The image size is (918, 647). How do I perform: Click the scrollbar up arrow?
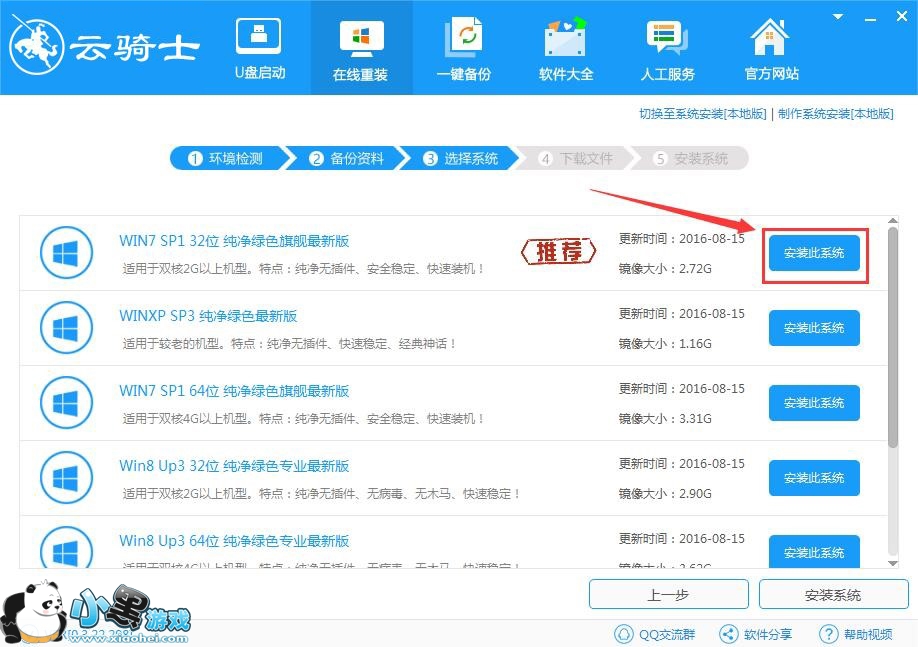pyautogui.click(x=892, y=221)
